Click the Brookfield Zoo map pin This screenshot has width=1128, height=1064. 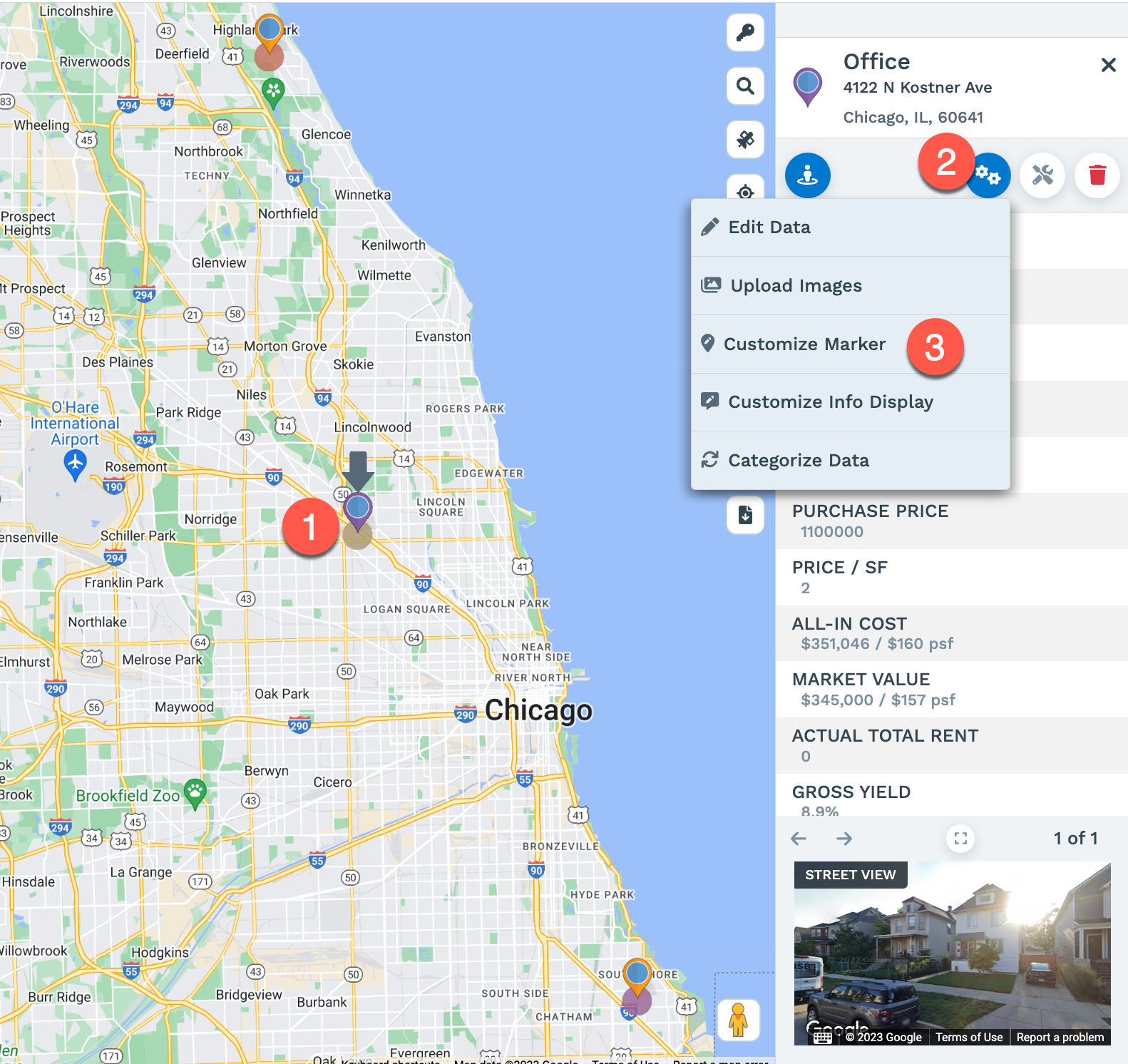[195, 793]
